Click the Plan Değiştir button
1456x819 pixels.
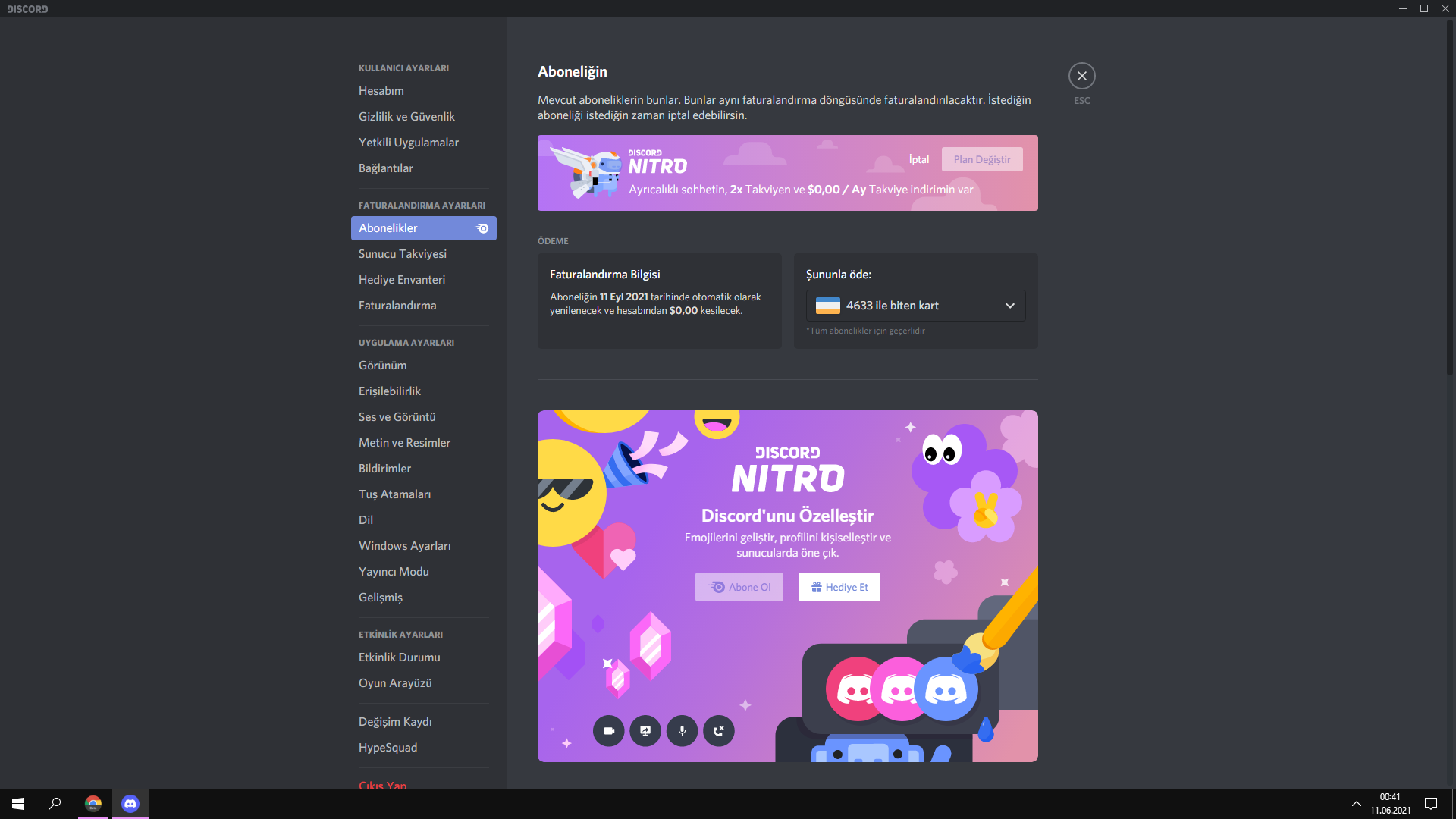981,159
